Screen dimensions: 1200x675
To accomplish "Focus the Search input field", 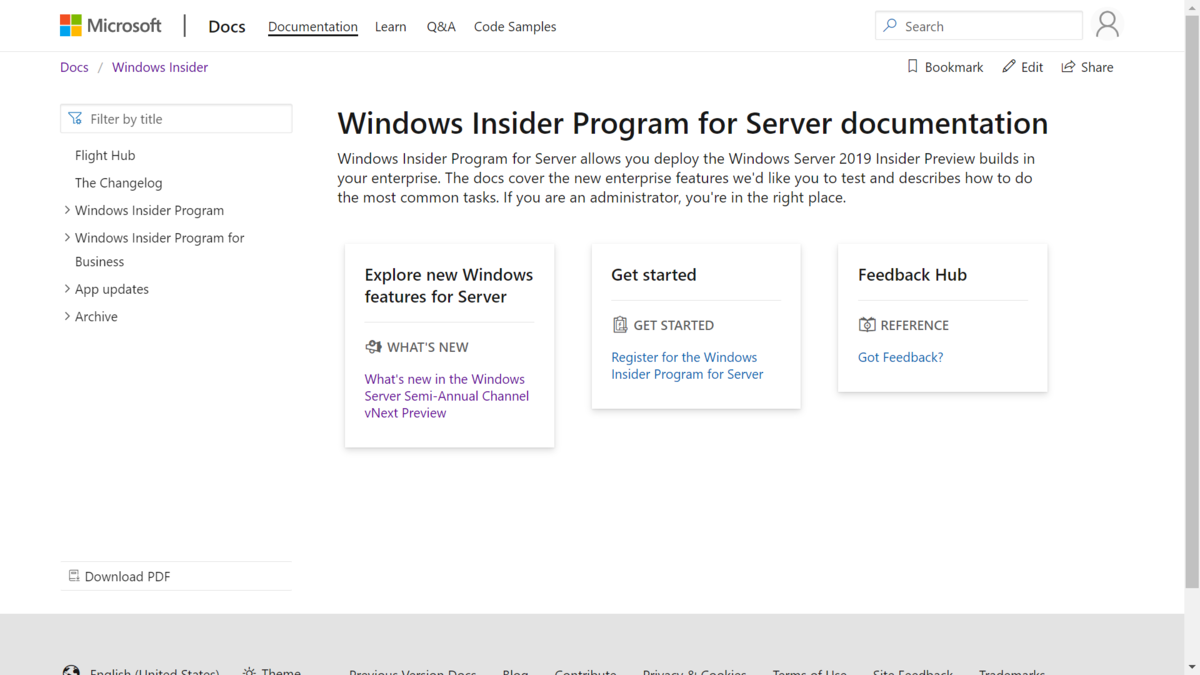I will 979,26.
